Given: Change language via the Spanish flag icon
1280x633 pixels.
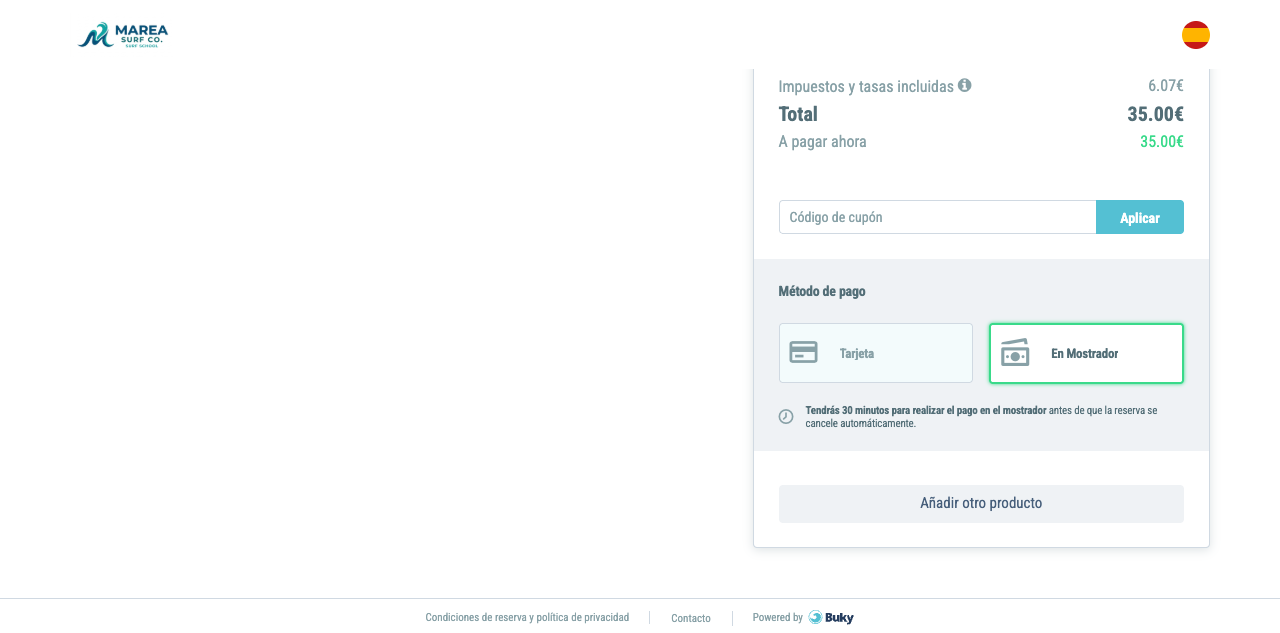Looking at the screenshot, I should coord(1196,35).
